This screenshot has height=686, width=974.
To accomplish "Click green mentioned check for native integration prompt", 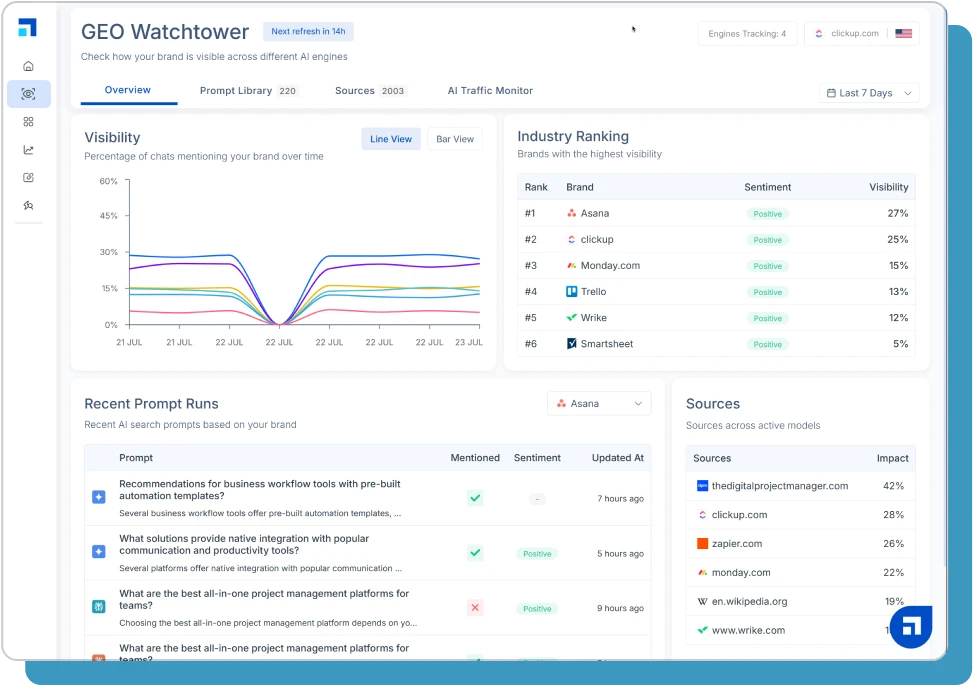I will click(x=475, y=552).
